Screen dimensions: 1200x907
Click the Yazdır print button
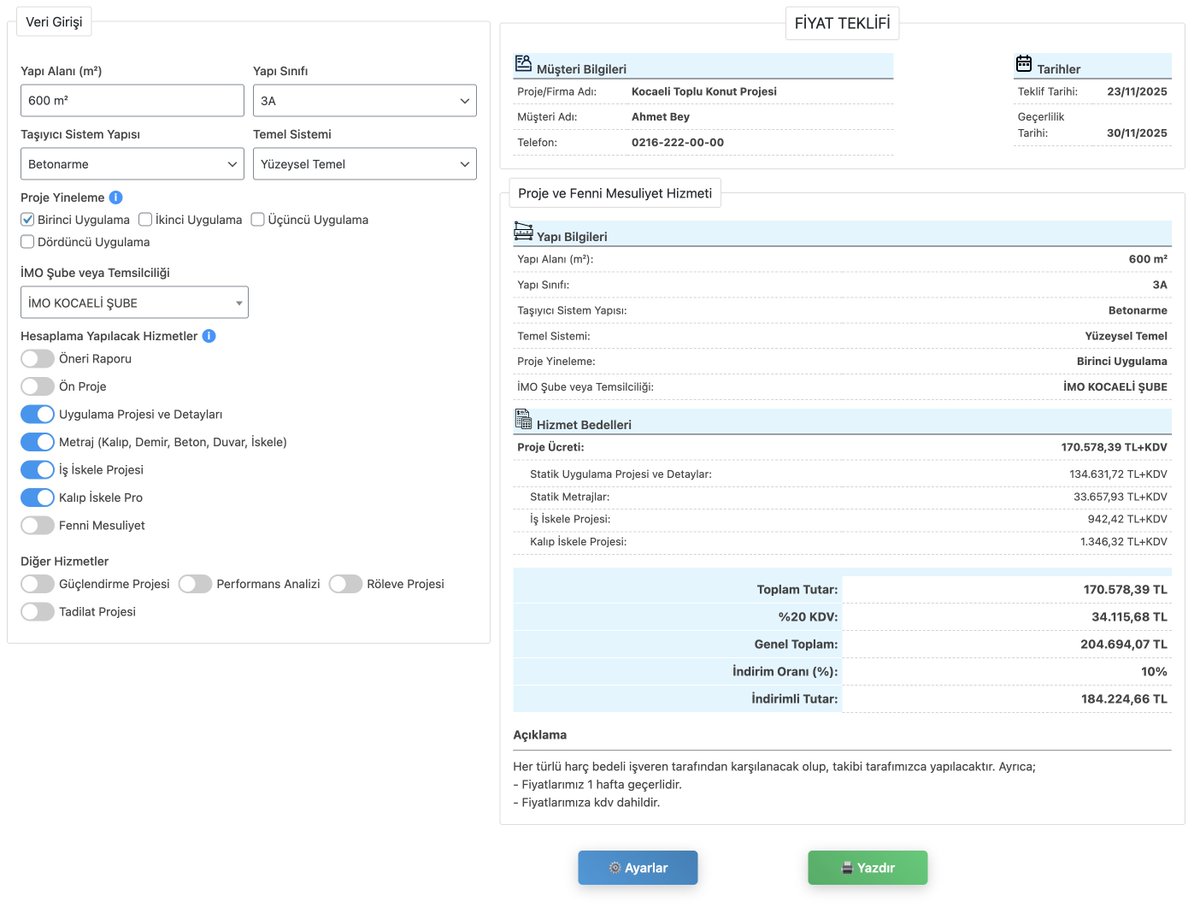pos(868,868)
